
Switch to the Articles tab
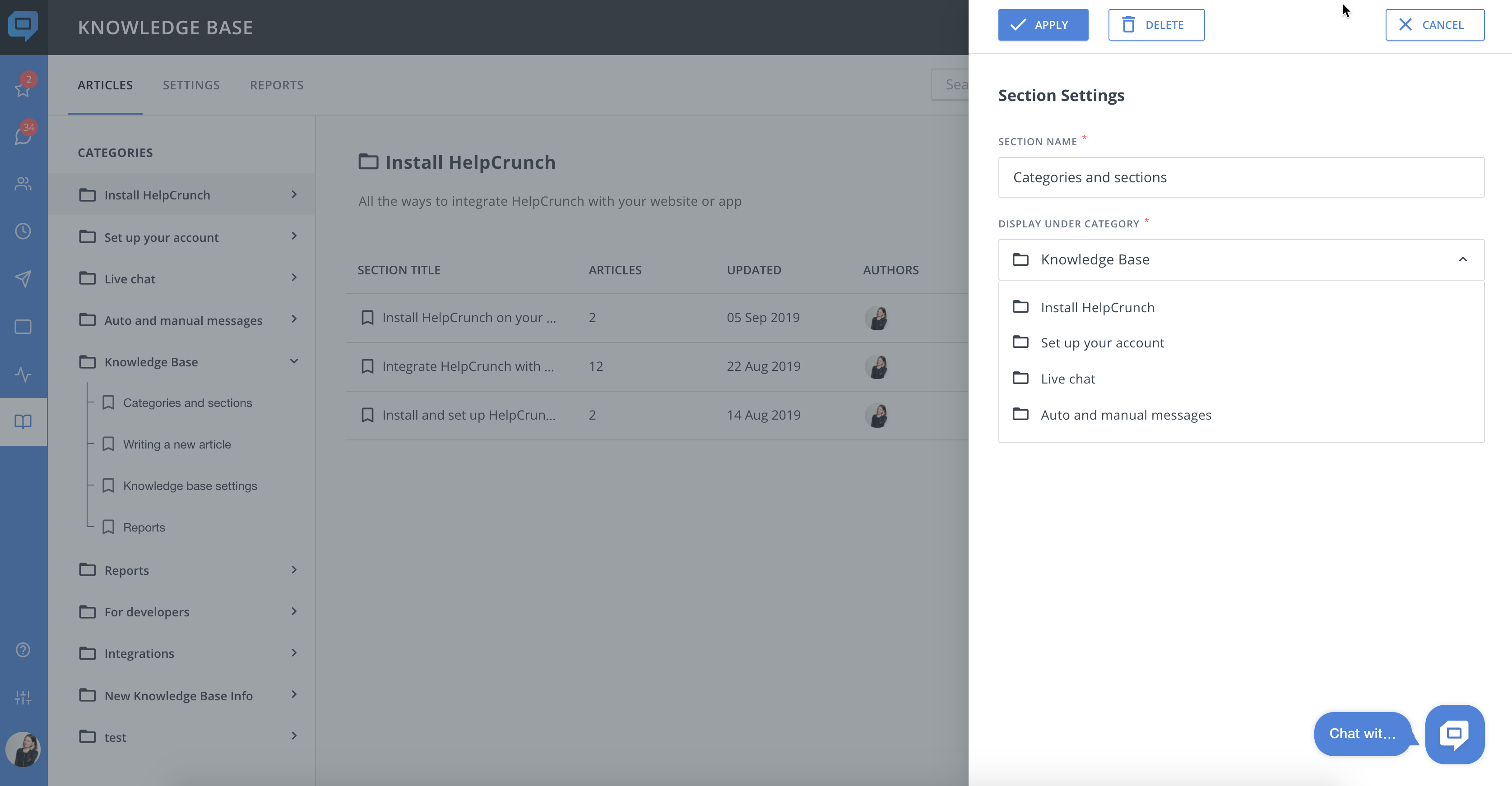click(x=105, y=85)
